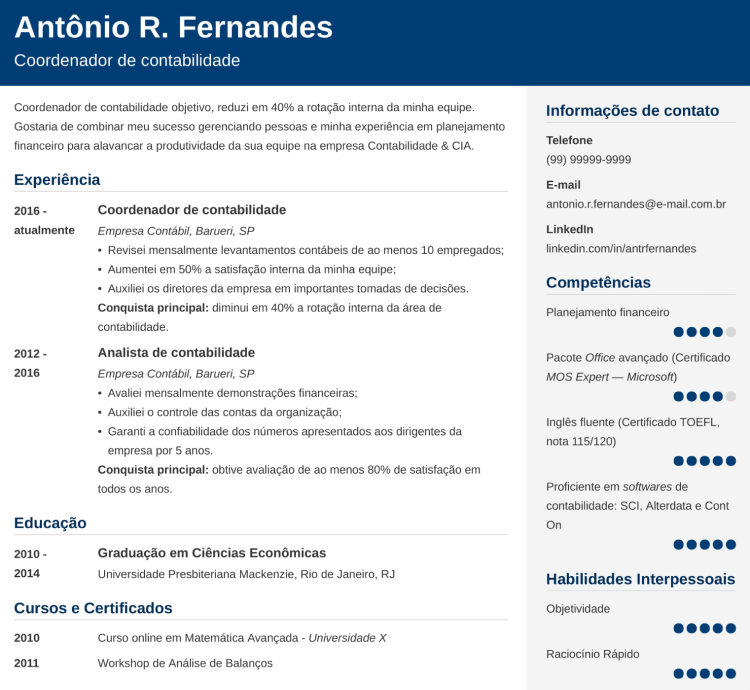Click the Inglês fluente skill rating dots

[705, 461]
